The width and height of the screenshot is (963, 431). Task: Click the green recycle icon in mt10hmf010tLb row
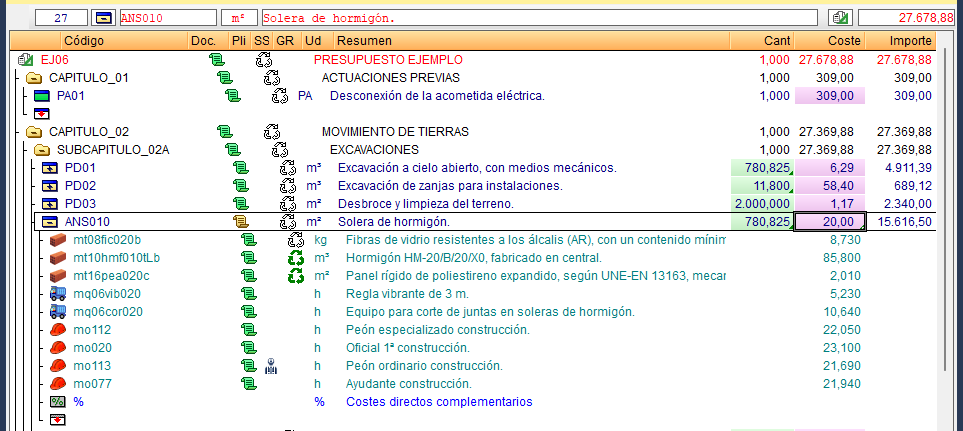click(x=296, y=258)
